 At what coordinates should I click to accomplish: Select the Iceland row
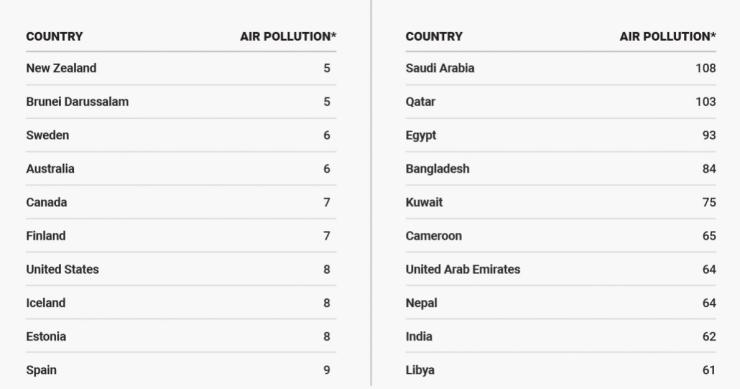(x=181, y=303)
